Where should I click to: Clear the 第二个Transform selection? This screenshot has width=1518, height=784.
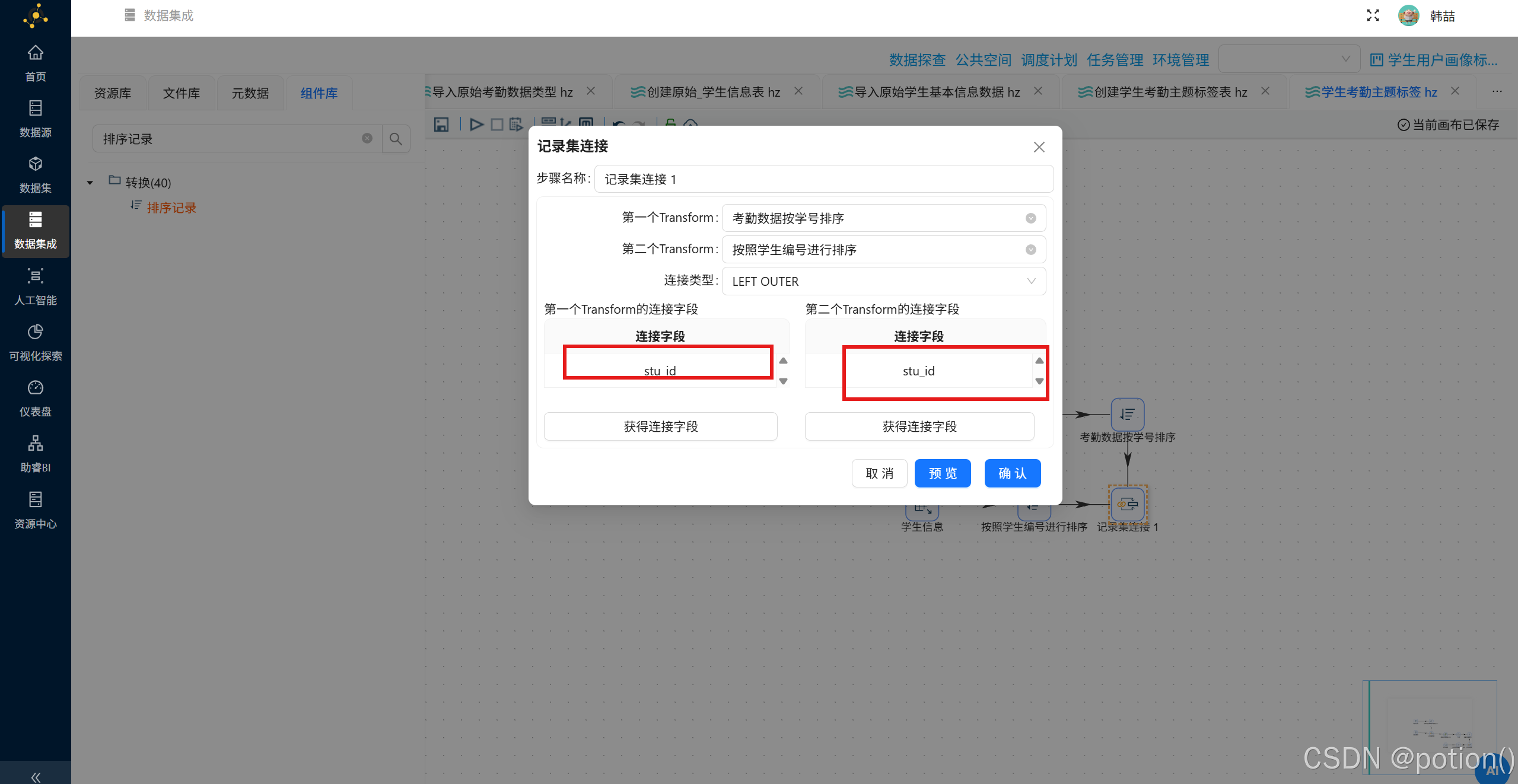(x=1031, y=250)
